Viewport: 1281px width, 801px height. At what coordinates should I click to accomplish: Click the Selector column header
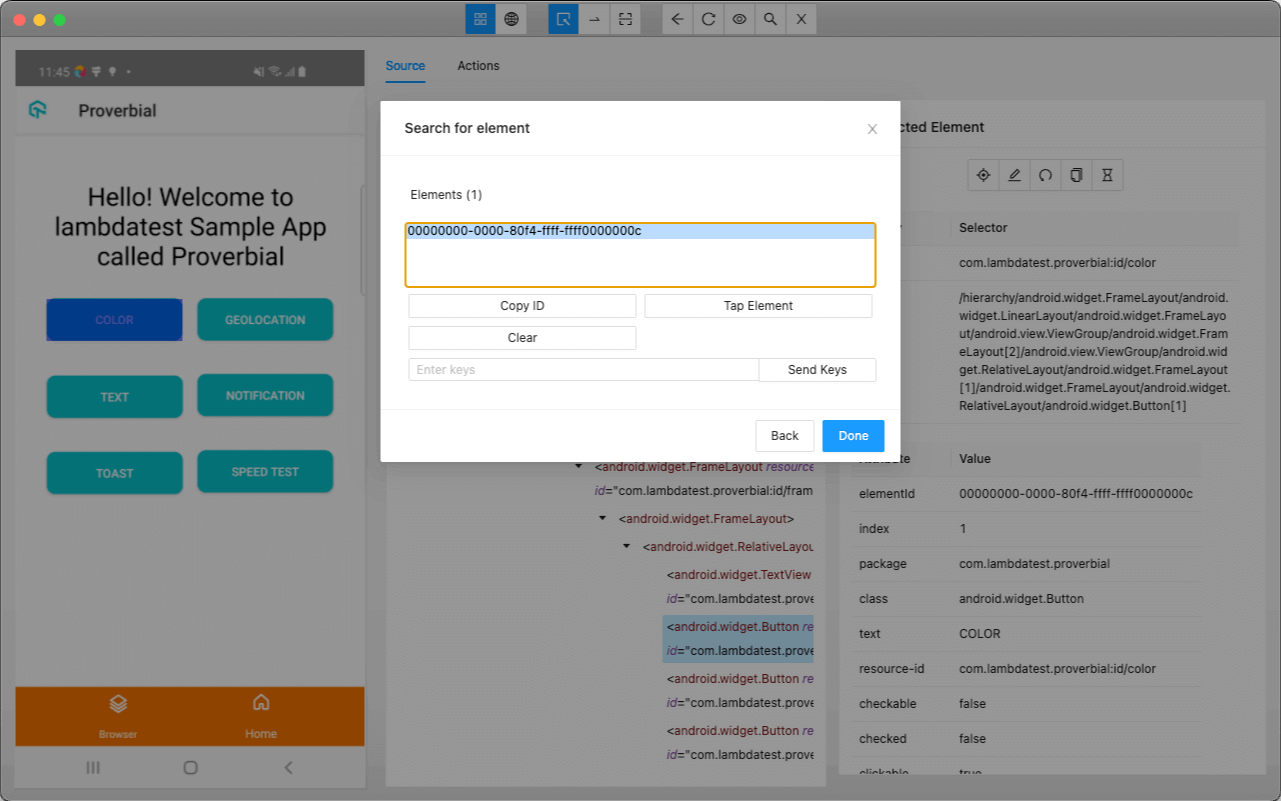click(983, 228)
